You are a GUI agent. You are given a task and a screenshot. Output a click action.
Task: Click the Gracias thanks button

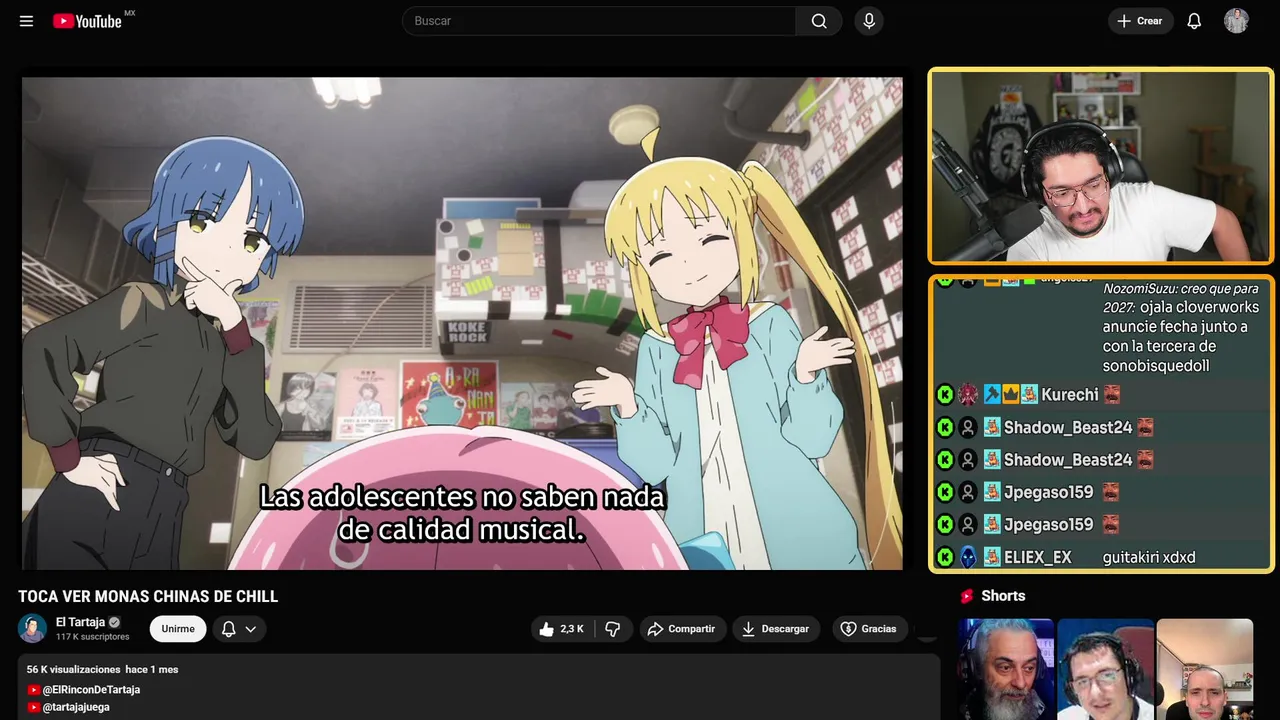pos(868,629)
